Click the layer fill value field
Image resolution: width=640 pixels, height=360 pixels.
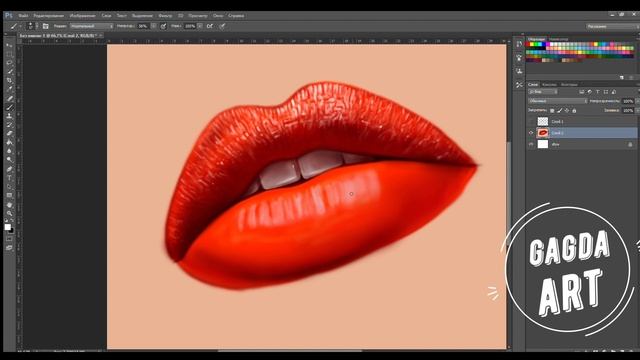pos(629,111)
